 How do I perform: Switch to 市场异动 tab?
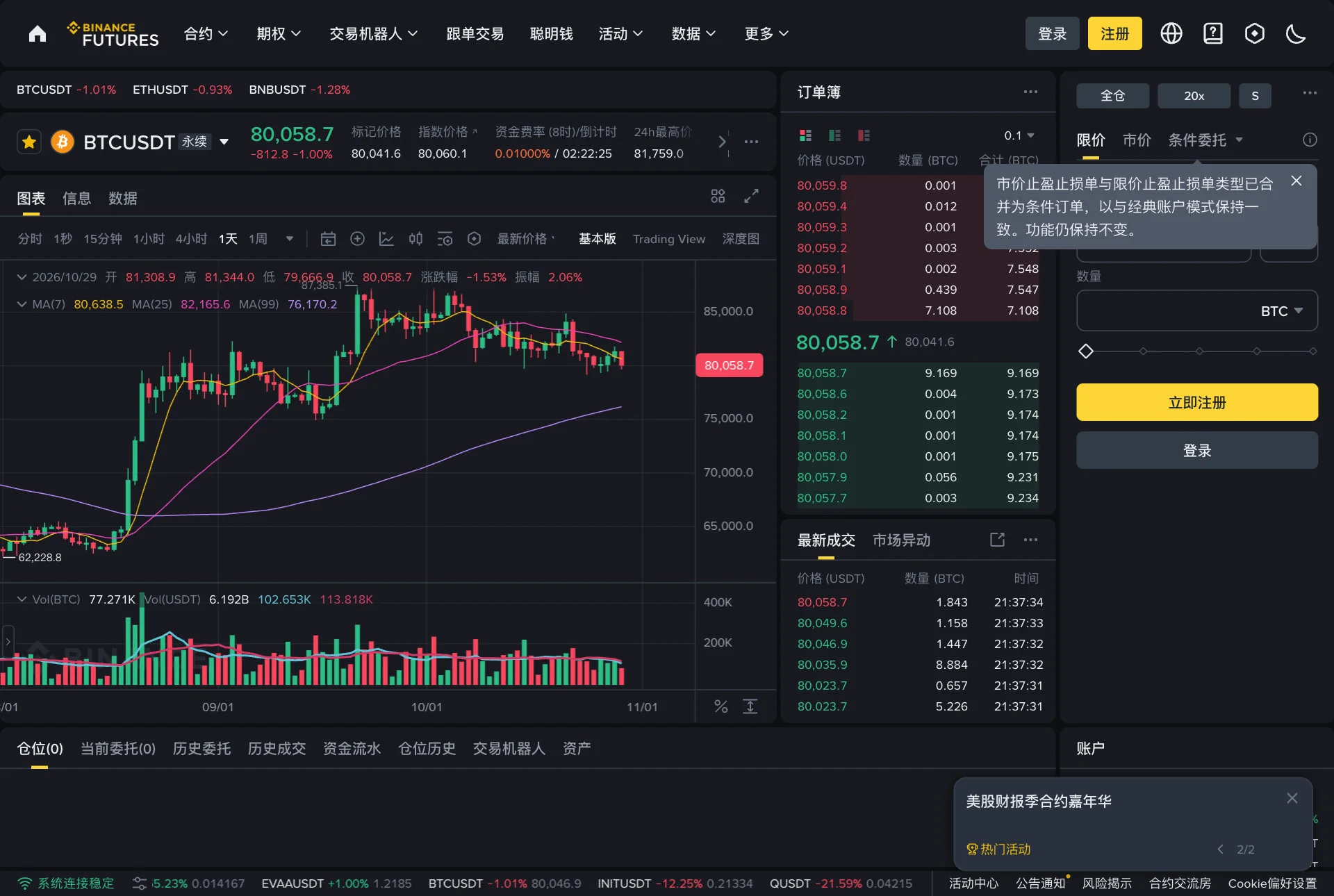coord(901,540)
